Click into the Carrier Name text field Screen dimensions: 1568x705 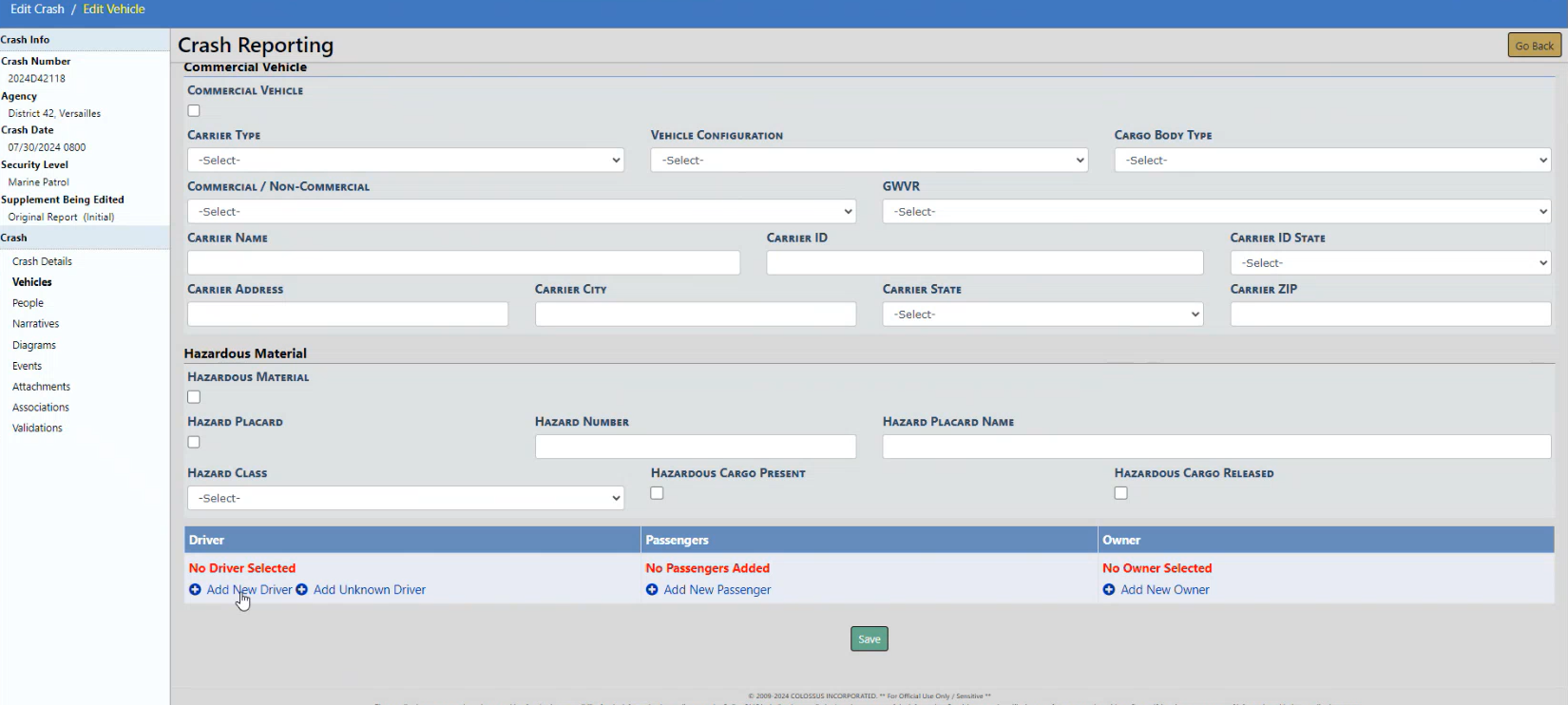464,263
